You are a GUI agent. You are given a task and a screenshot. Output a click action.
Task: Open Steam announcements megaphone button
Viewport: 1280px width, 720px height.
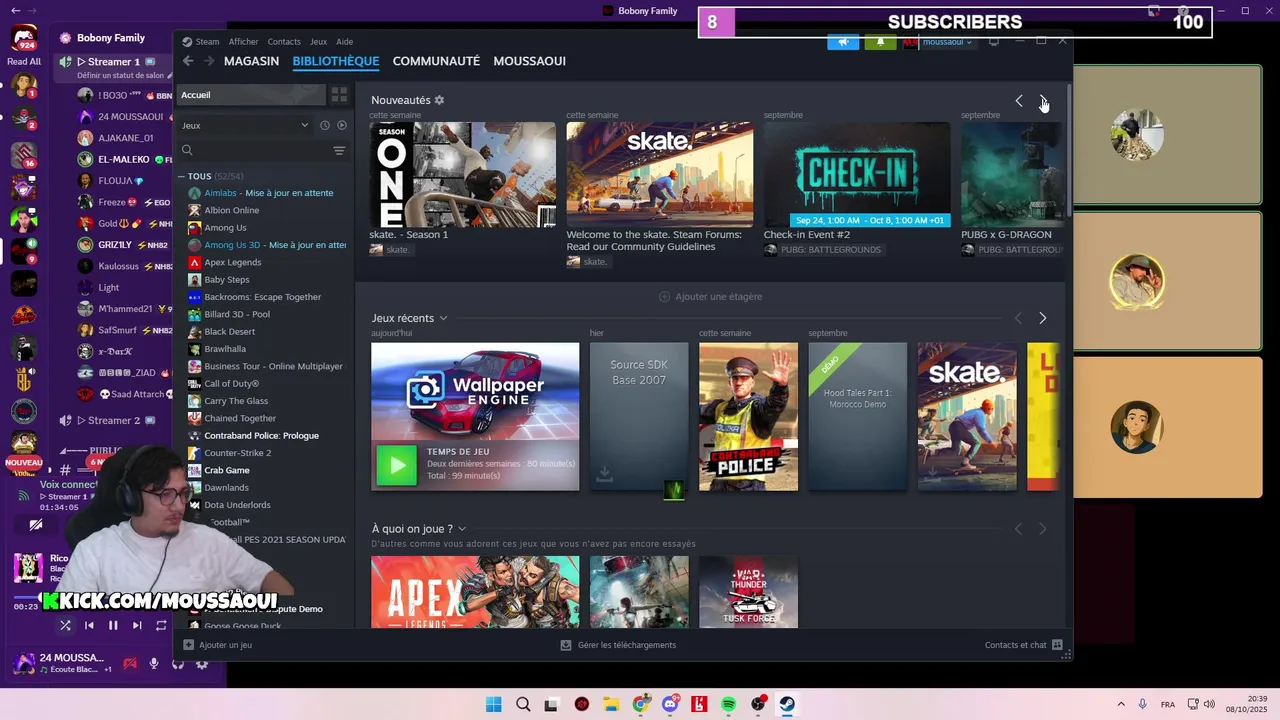coord(843,42)
